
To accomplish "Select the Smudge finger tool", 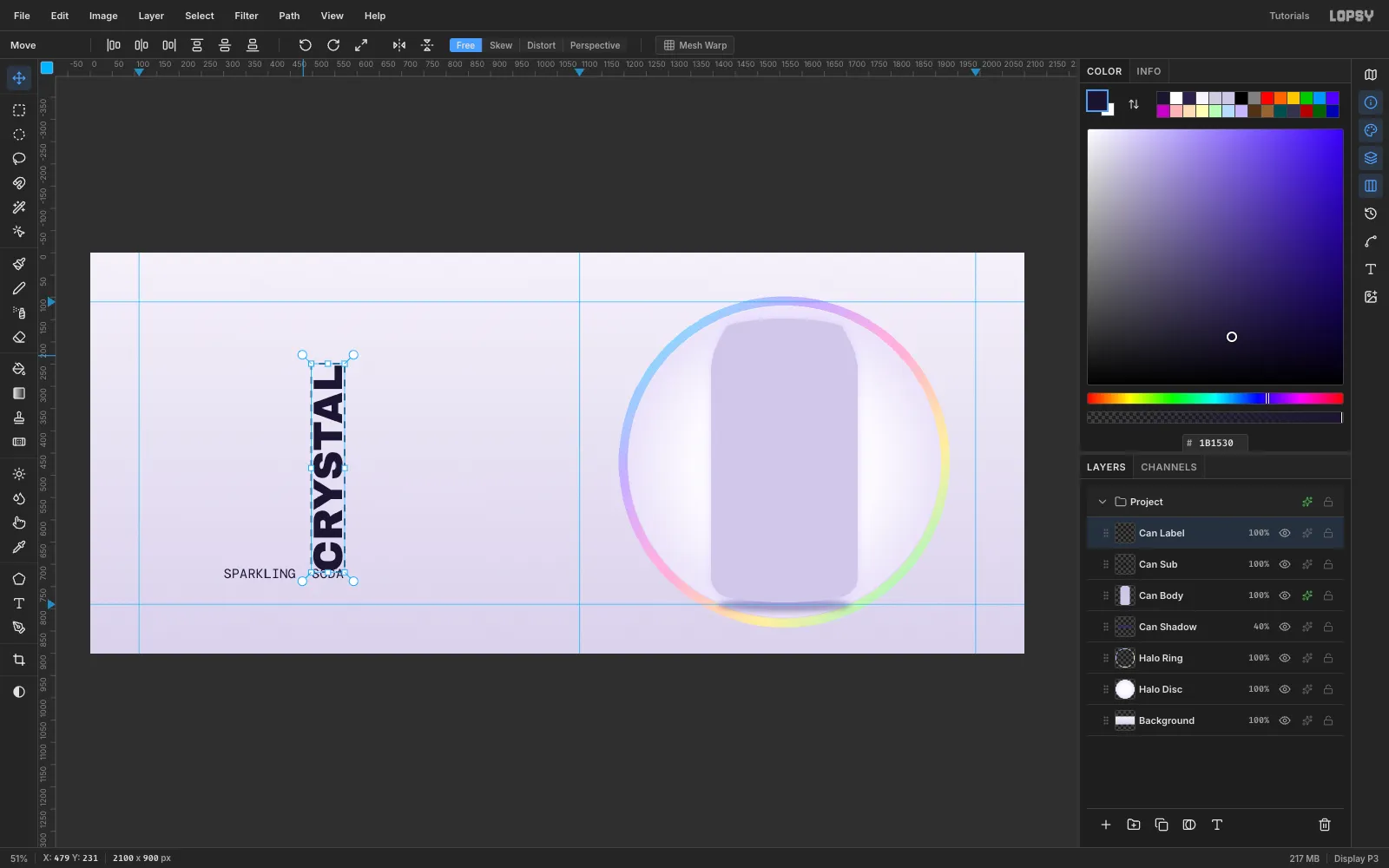I will point(19,523).
